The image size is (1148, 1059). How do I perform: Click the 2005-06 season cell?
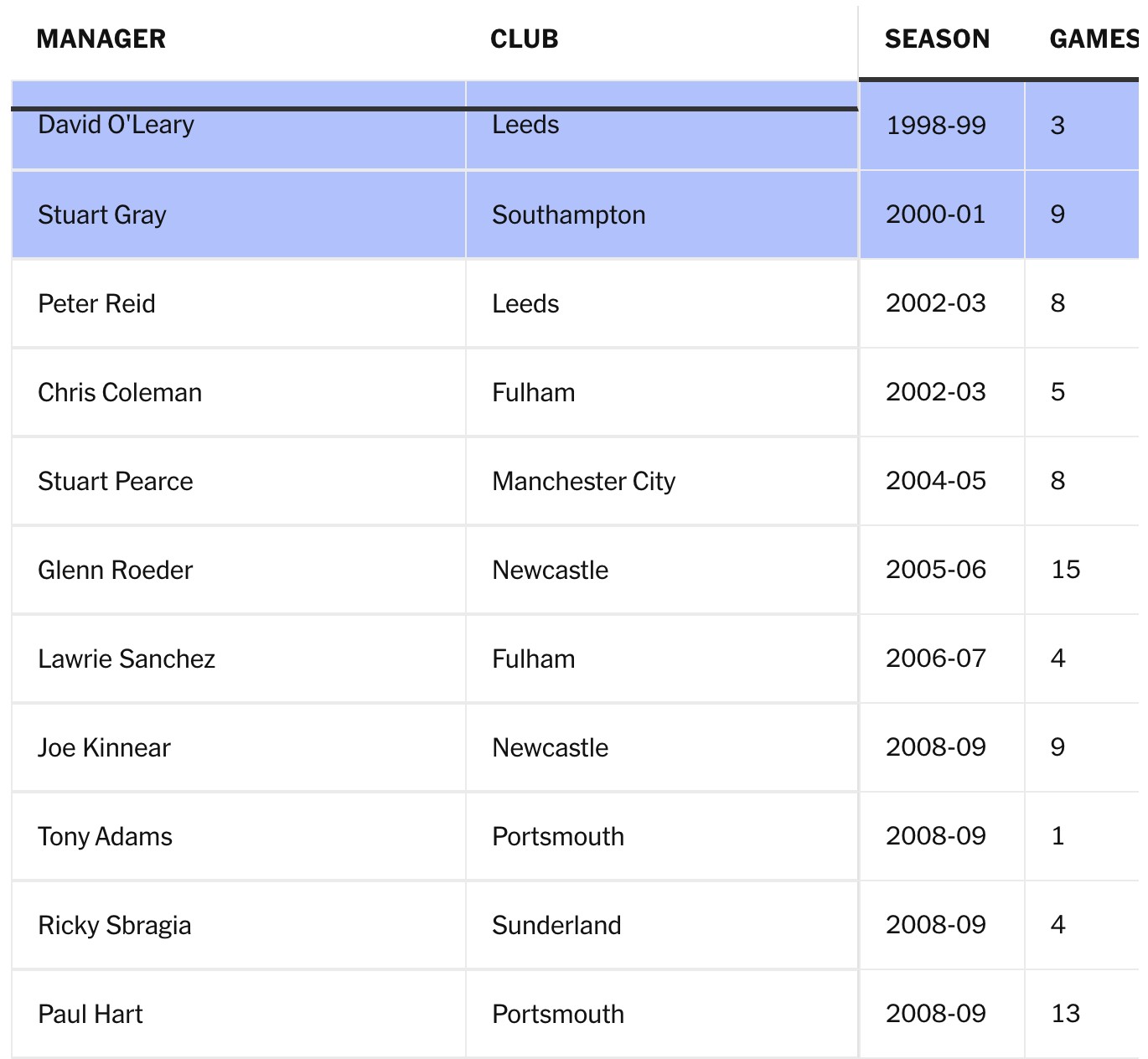(x=936, y=570)
